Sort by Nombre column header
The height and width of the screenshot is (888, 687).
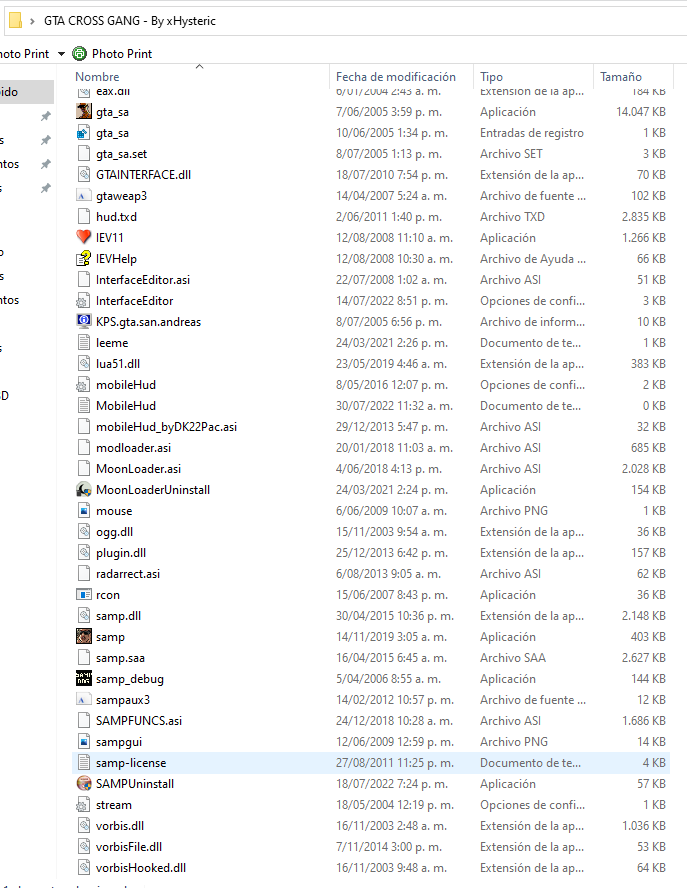[97, 76]
